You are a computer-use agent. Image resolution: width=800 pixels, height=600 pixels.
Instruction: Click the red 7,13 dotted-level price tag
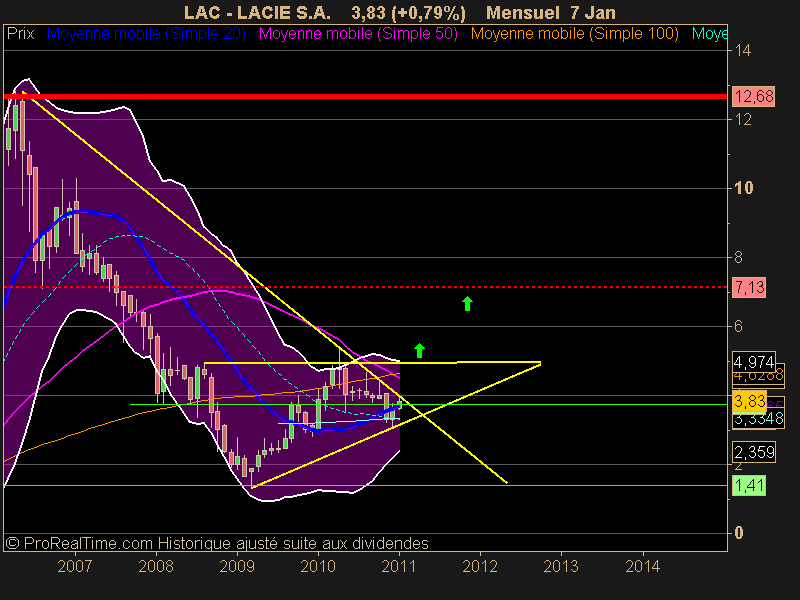749,287
